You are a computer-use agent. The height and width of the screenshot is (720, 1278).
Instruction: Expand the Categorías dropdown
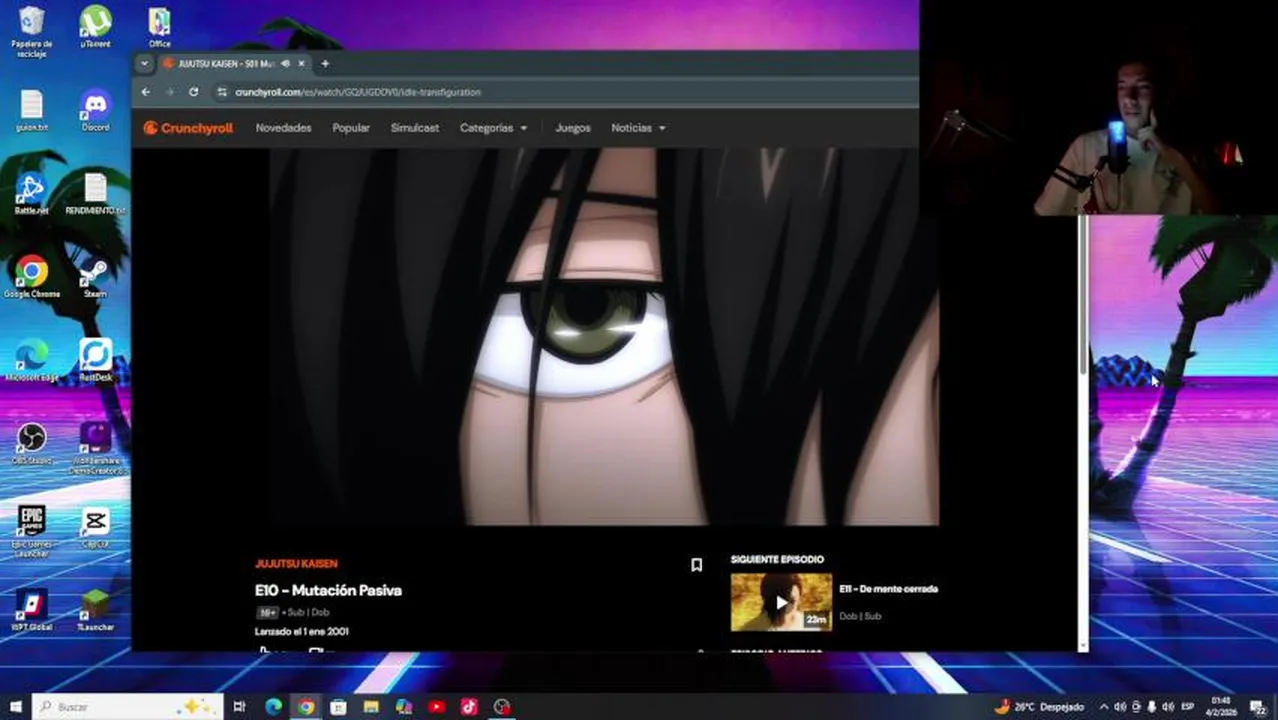(x=493, y=128)
